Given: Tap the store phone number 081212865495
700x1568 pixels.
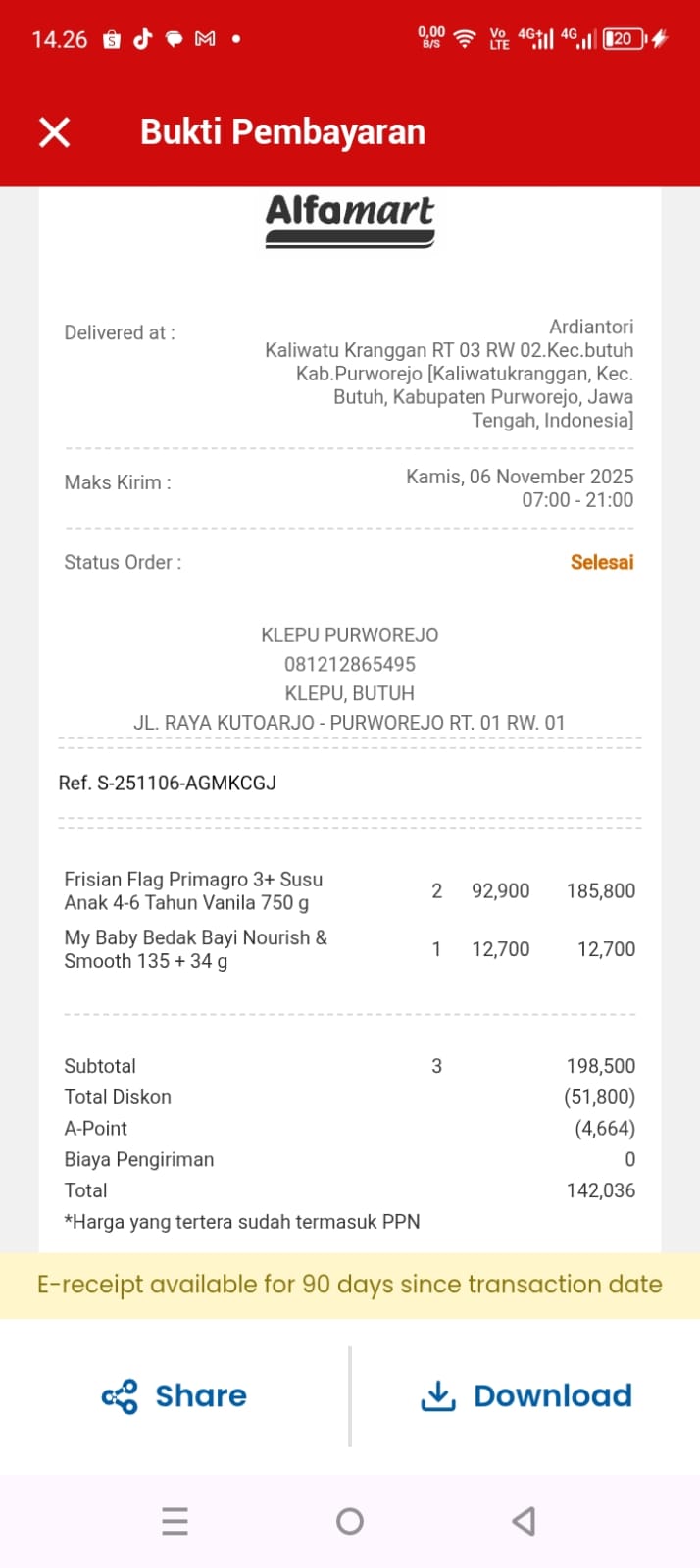Looking at the screenshot, I should point(350,664).
